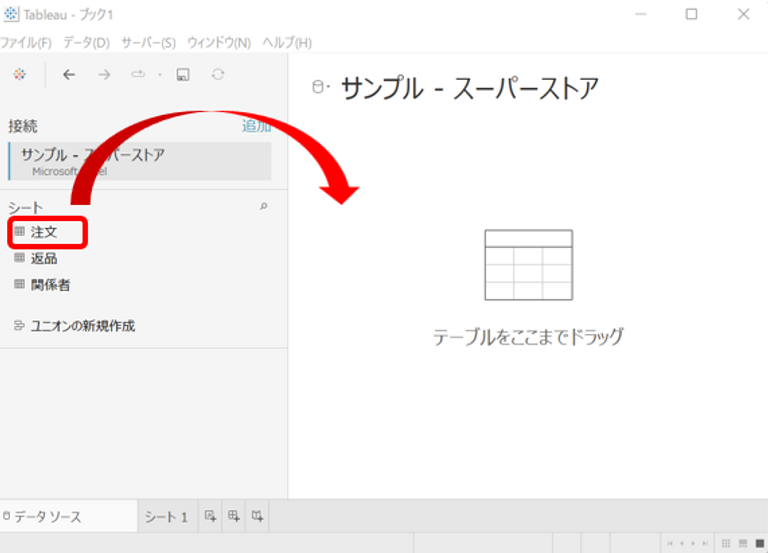This screenshot has width=768, height=553.
Task: Click the new data source toolbar icon
Action: (x=139, y=74)
